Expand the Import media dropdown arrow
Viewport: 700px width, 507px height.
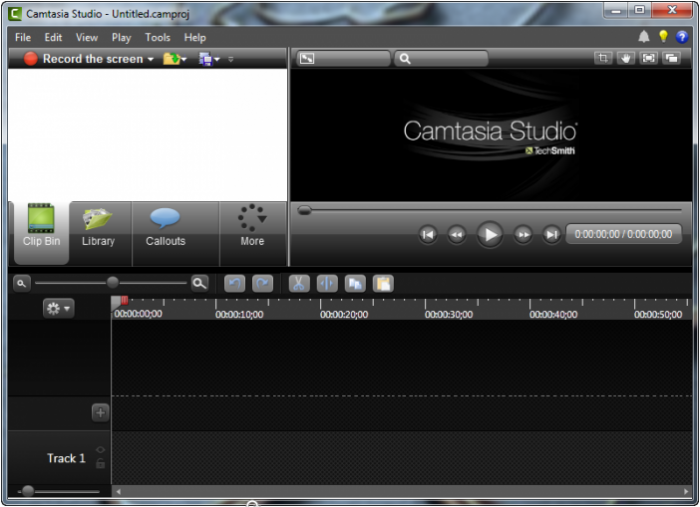(184, 59)
